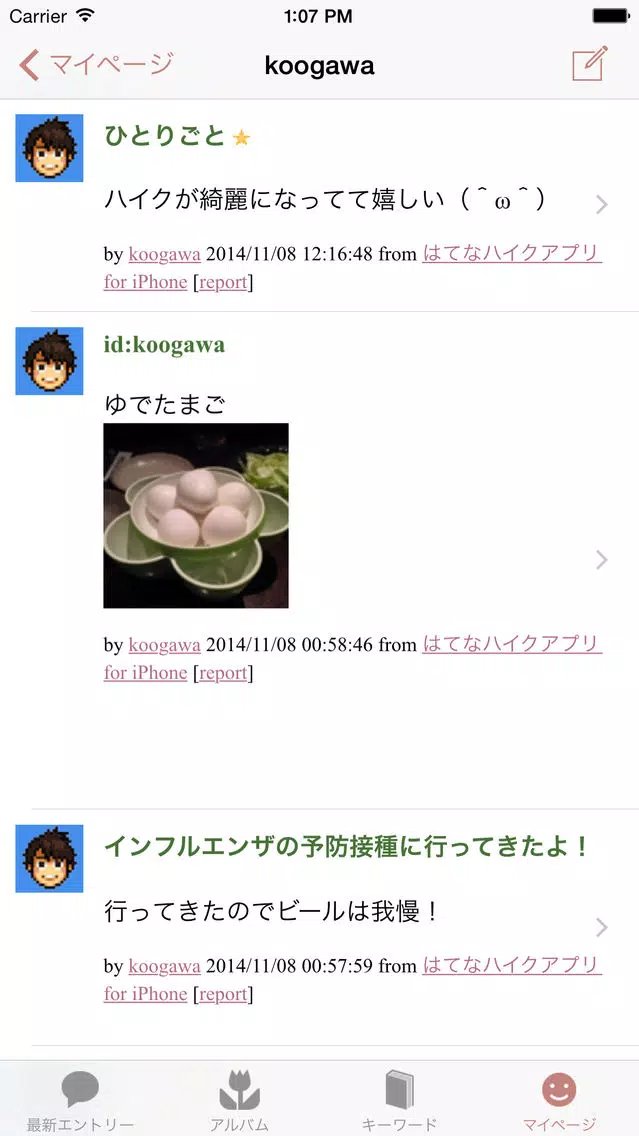The width and height of the screenshot is (639, 1136).
Task: Open the キーワード book tab
Action: click(x=399, y=1101)
